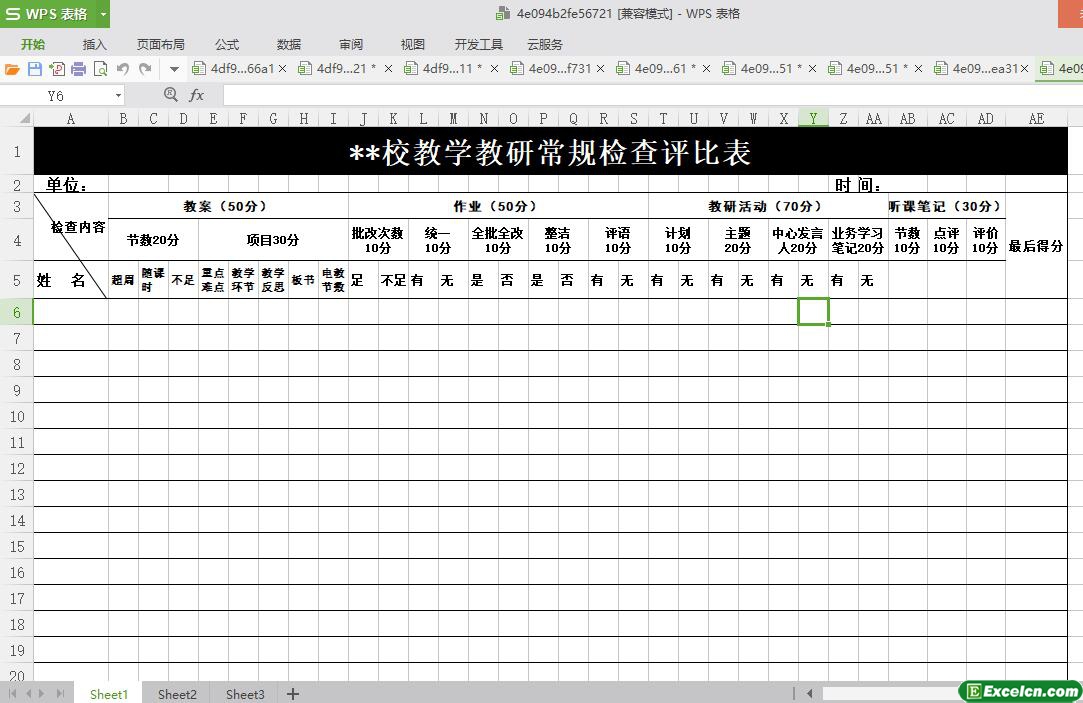Click the formula bar input field
Screen dimensions: 1083x703
tap(650, 95)
